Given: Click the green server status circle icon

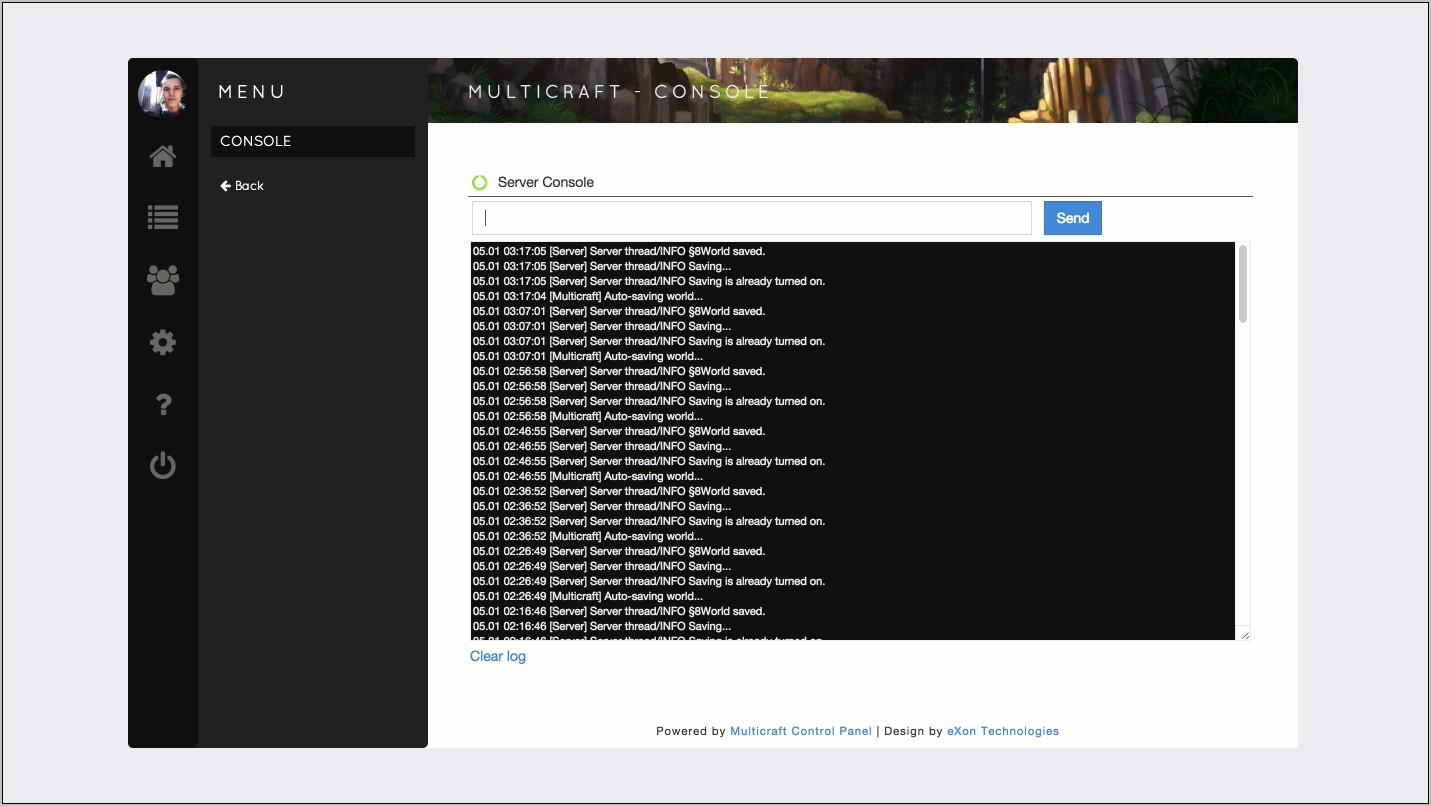Looking at the screenshot, I should point(479,182).
